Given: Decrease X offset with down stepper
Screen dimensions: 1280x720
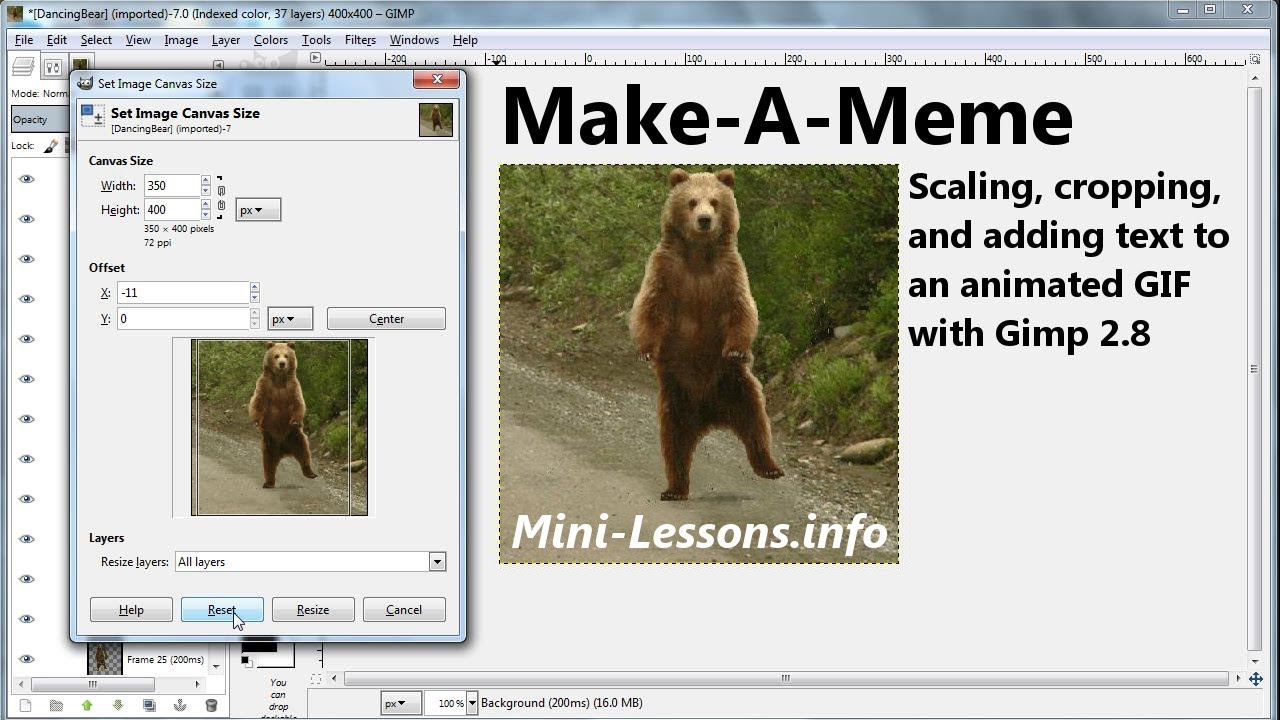Looking at the screenshot, I should [254, 297].
